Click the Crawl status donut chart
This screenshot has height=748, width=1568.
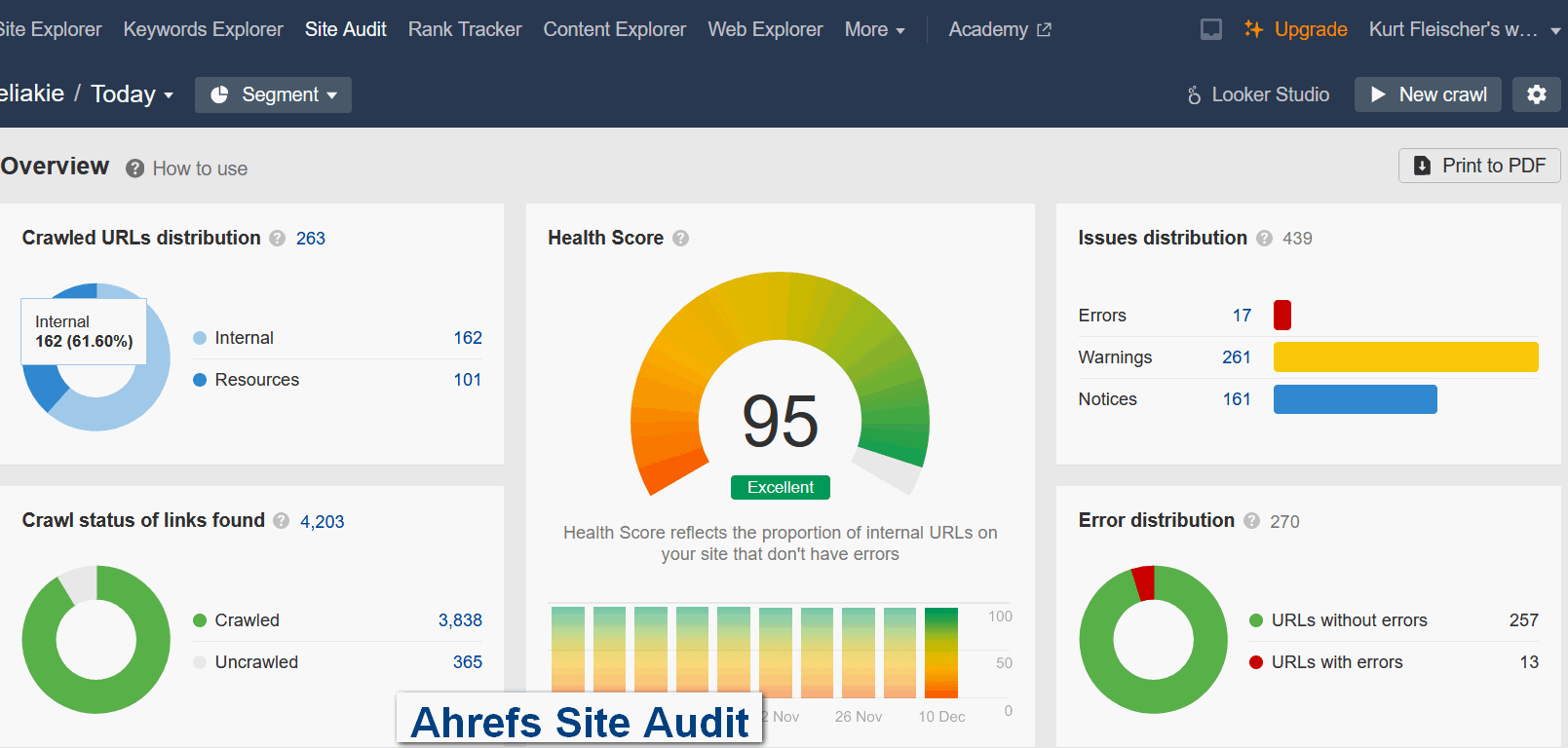tap(96, 640)
